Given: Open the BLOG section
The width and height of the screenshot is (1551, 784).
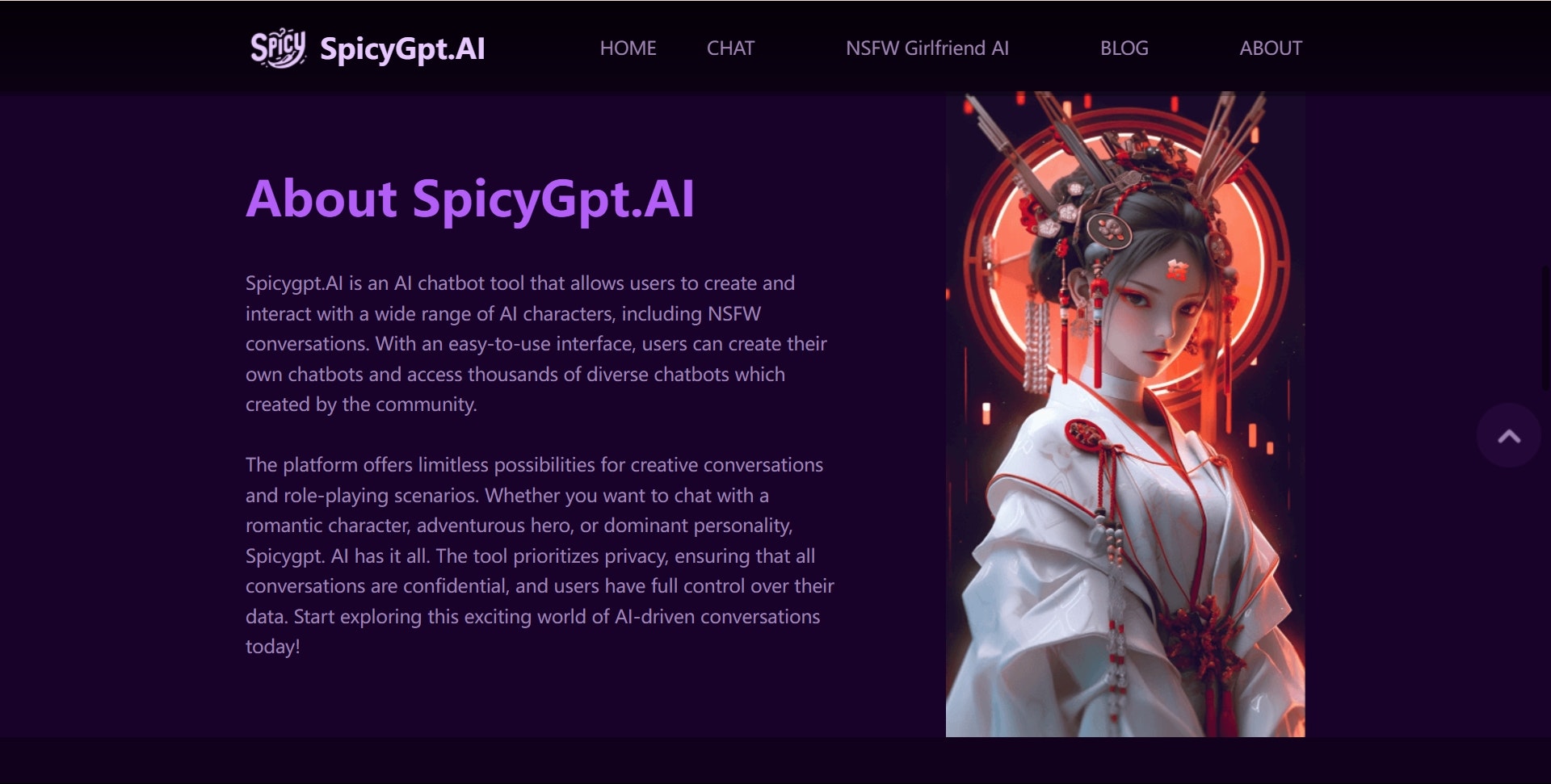Looking at the screenshot, I should coord(1124,48).
